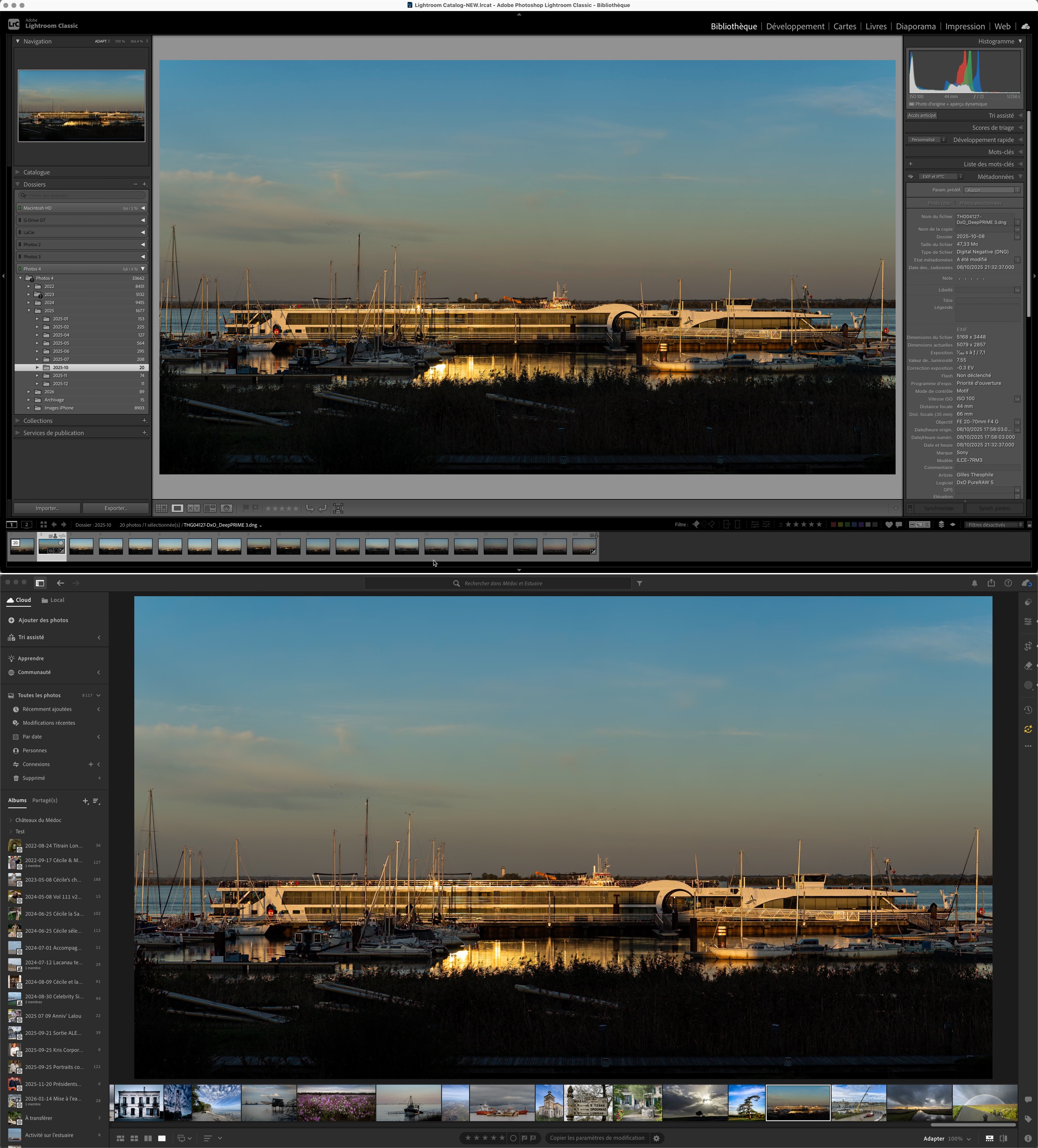Open the Healing eraser tool icon
The image size is (1038, 1148).
coord(1028,665)
